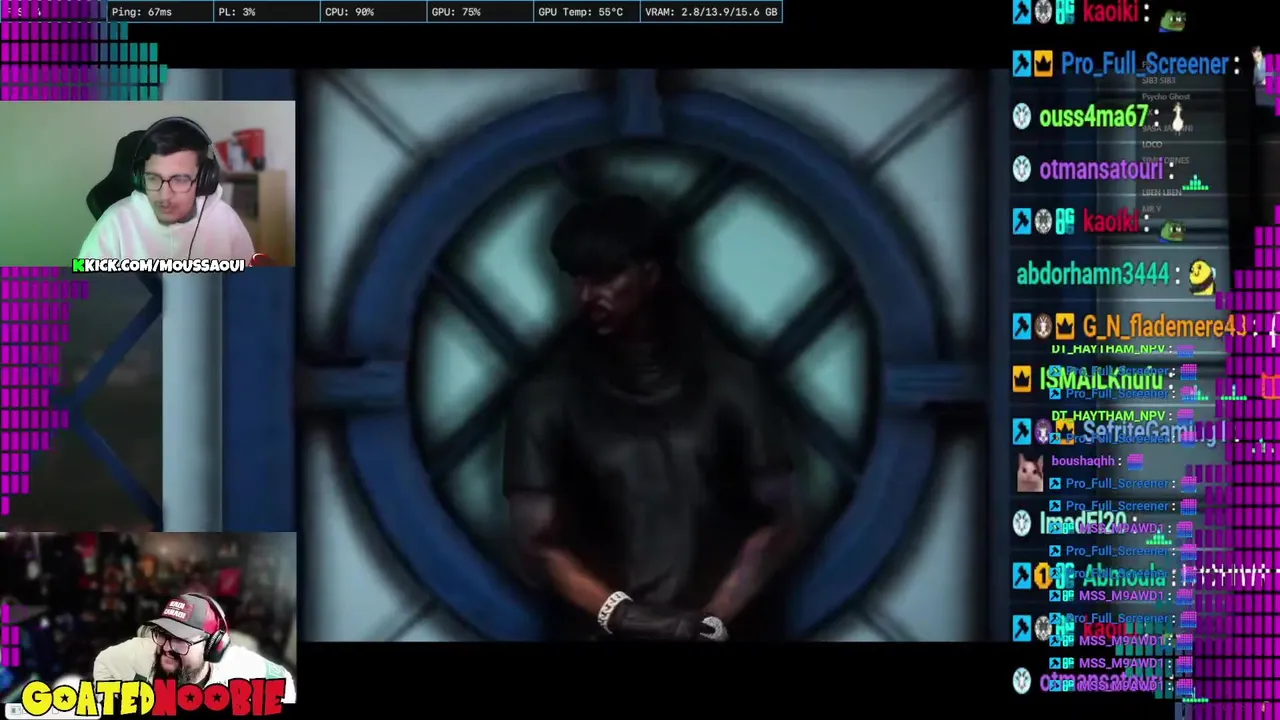Viewport: 1280px width, 720px height.
Task: Click the webcam of the streamer in white hoodie
Action: pyautogui.click(x=148, y=182)
